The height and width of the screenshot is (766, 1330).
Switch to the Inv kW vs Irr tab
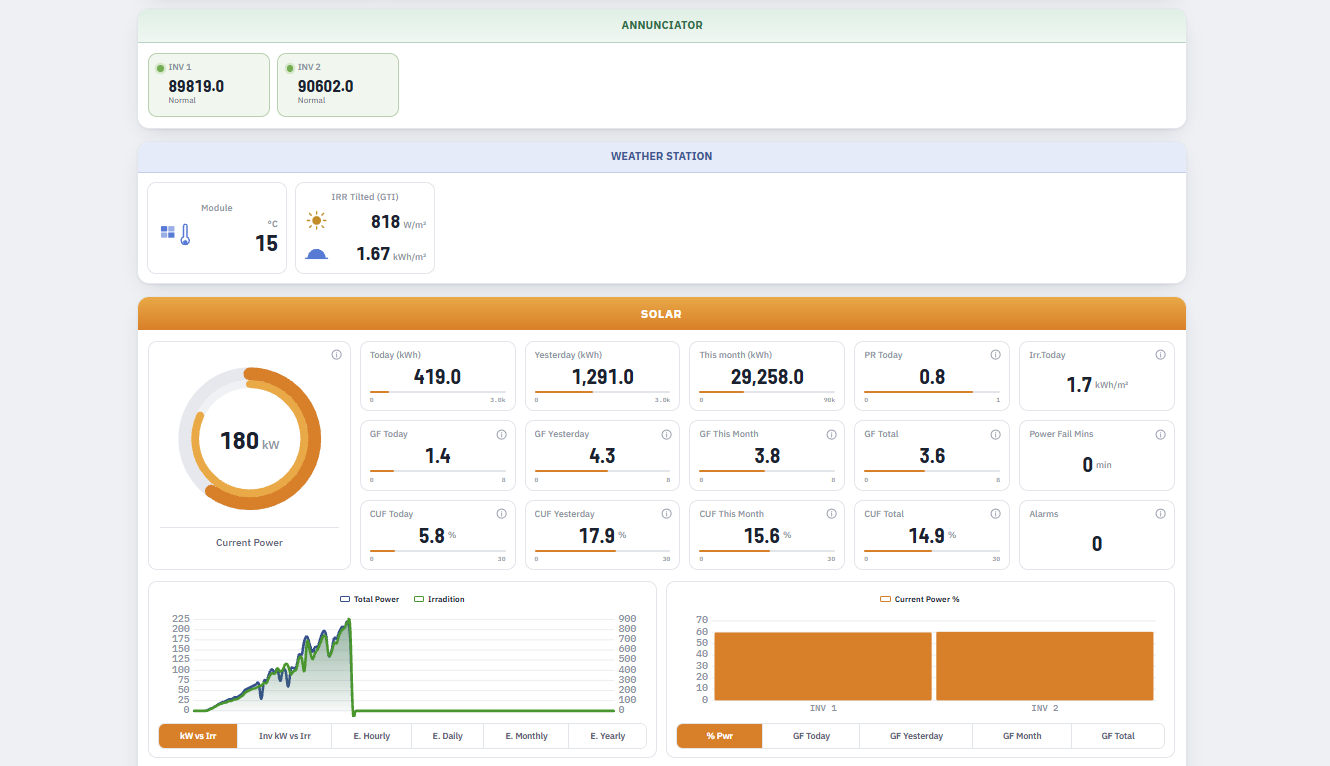[x=285, y=736]
